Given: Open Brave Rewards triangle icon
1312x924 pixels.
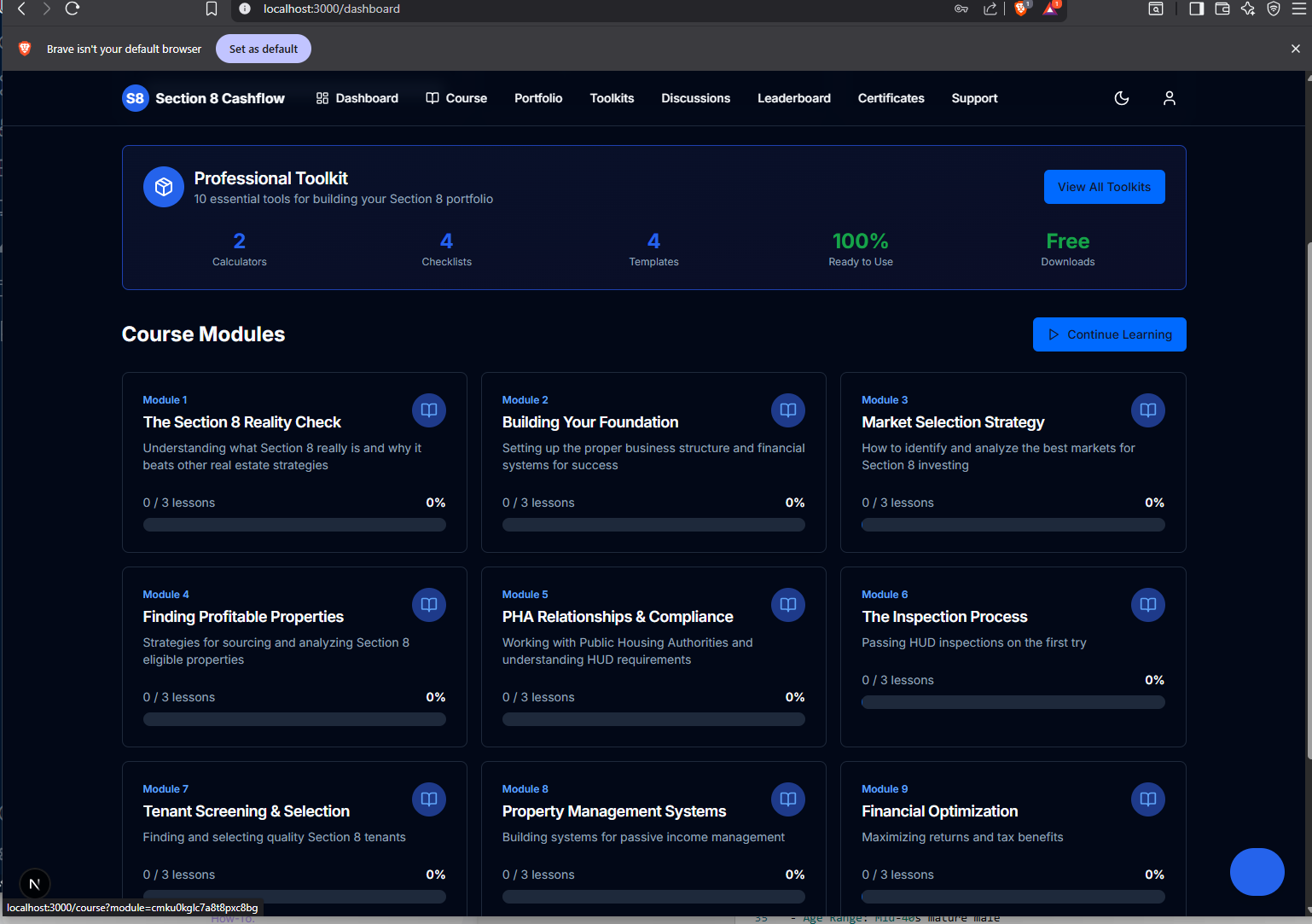Looking at the screenshot, I should pyautogui.click(x=1050, y=9).
